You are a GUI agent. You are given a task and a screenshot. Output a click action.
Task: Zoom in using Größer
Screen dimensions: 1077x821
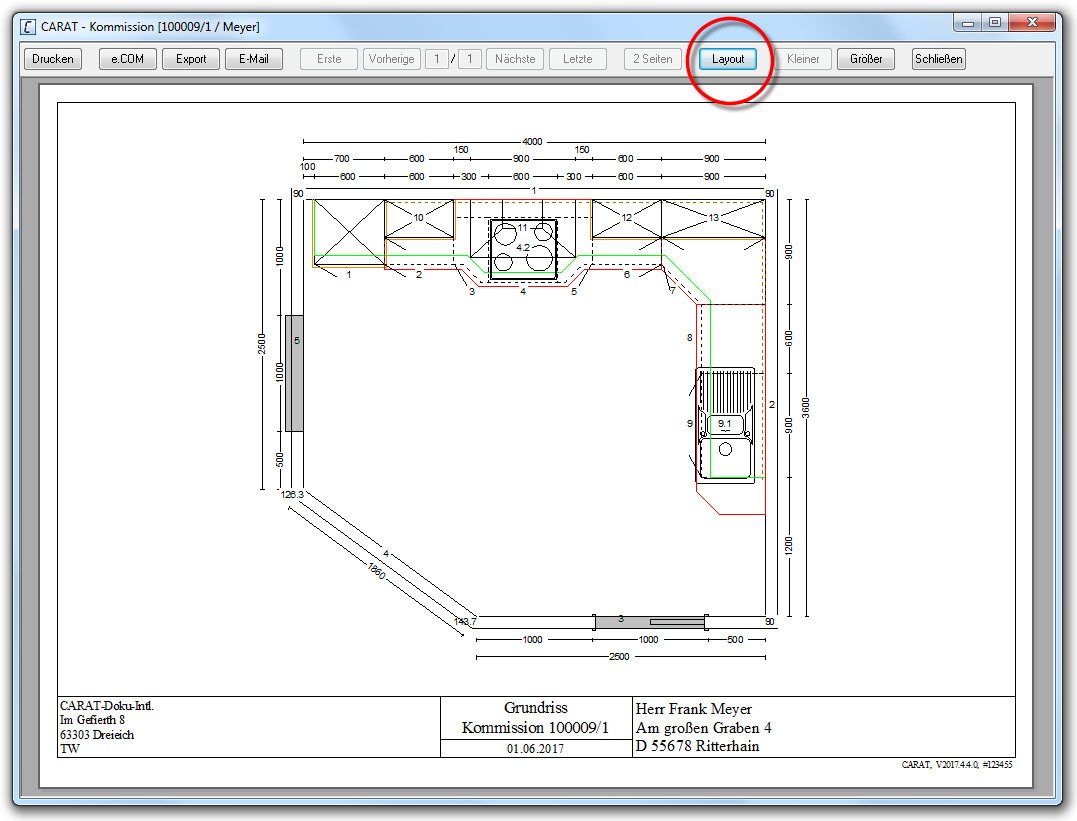point(866,59)
